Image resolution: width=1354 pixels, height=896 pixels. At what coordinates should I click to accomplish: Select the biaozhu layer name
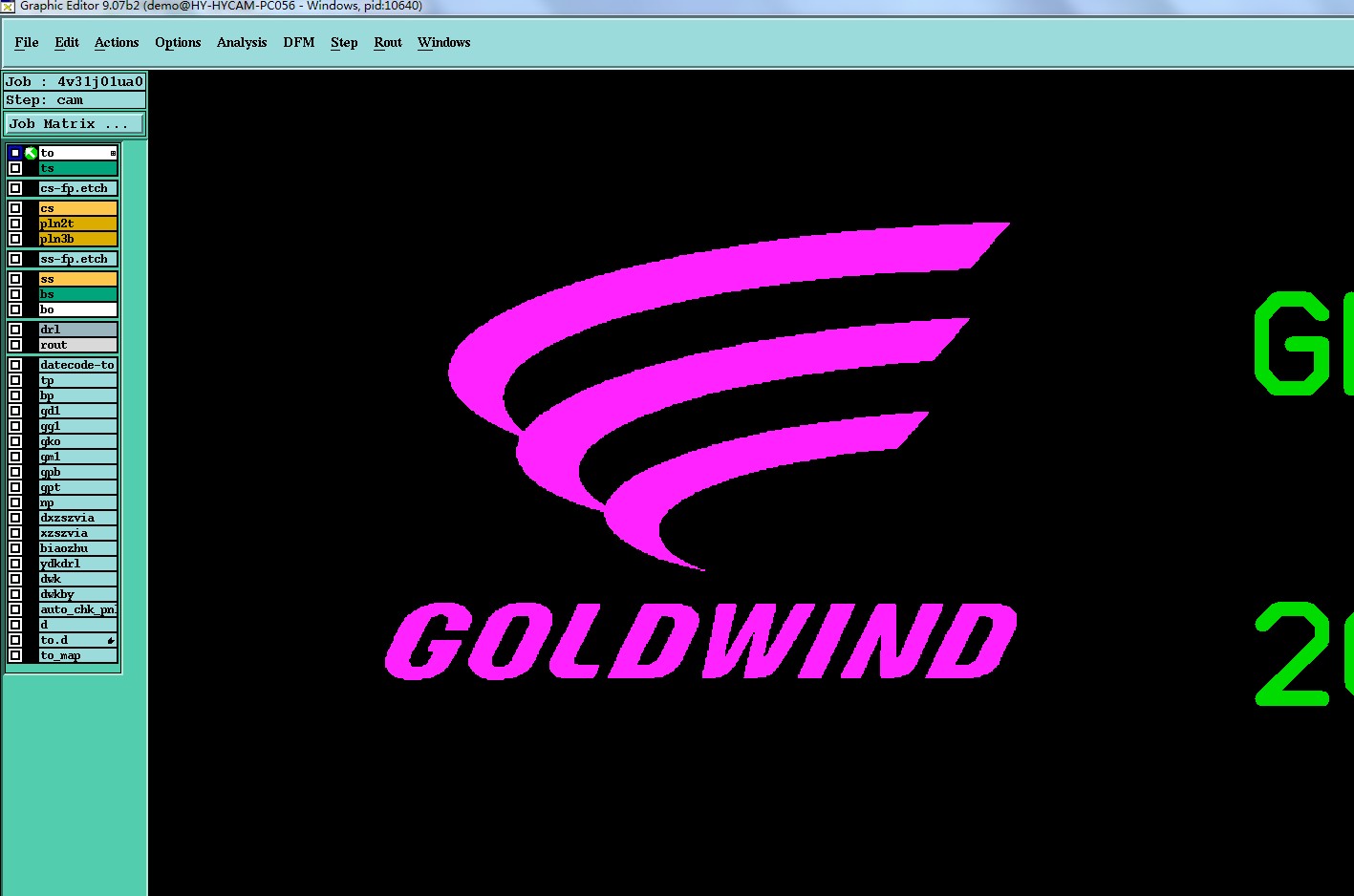78,548
